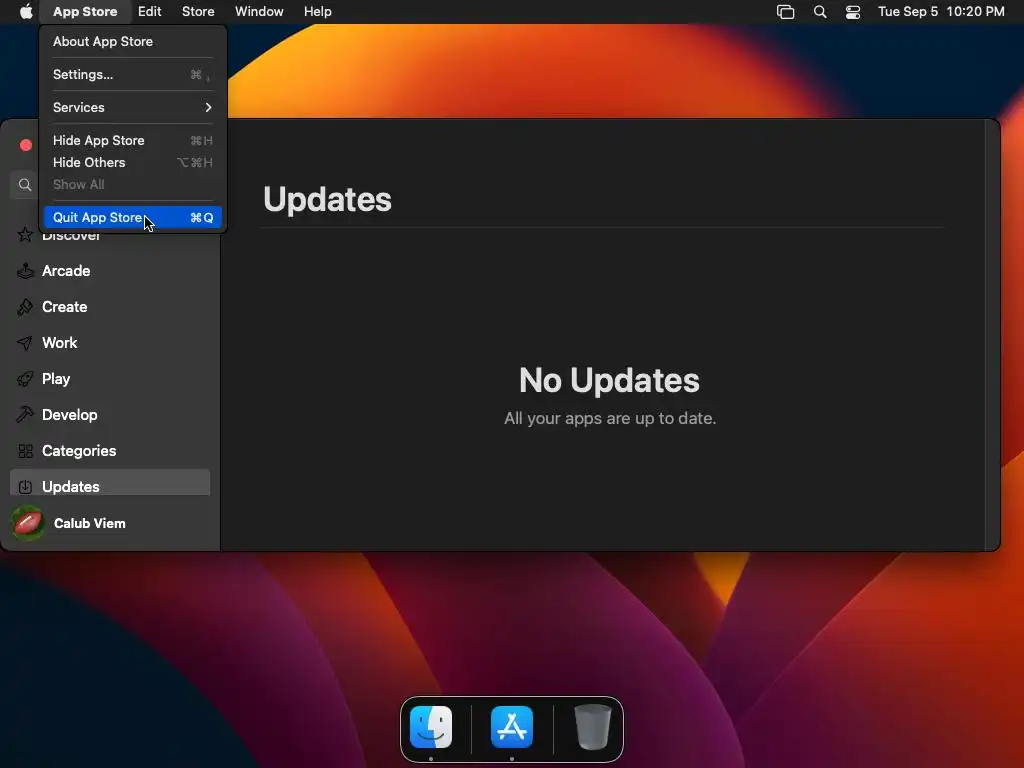
Task: Click the Stage Manager icon in menu bar
Action: pyautogui.click(x=786, y=12)
